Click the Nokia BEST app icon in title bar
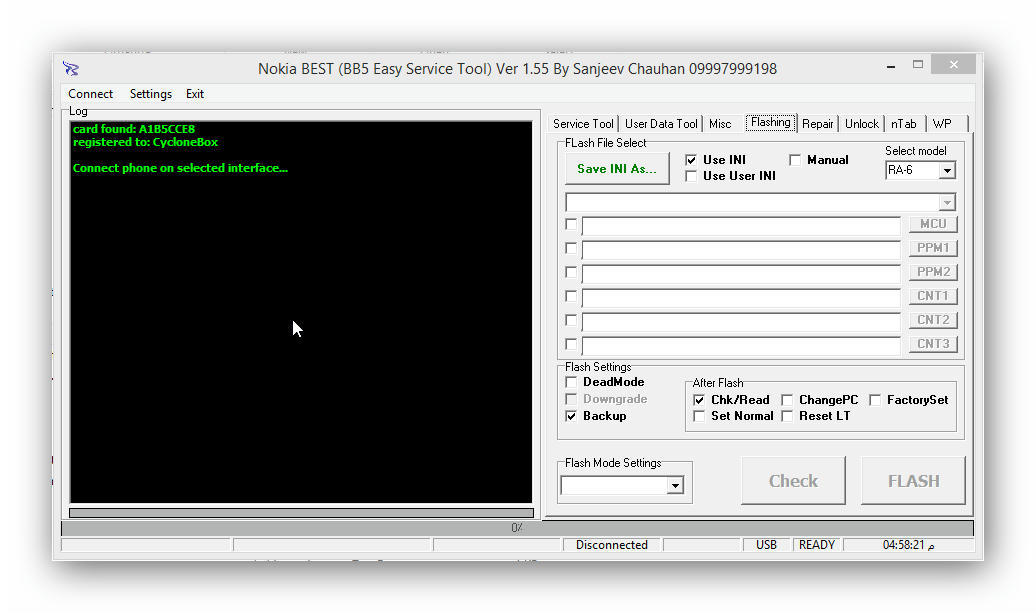The width and height of the screenshot is (1036, 613). 71,68
